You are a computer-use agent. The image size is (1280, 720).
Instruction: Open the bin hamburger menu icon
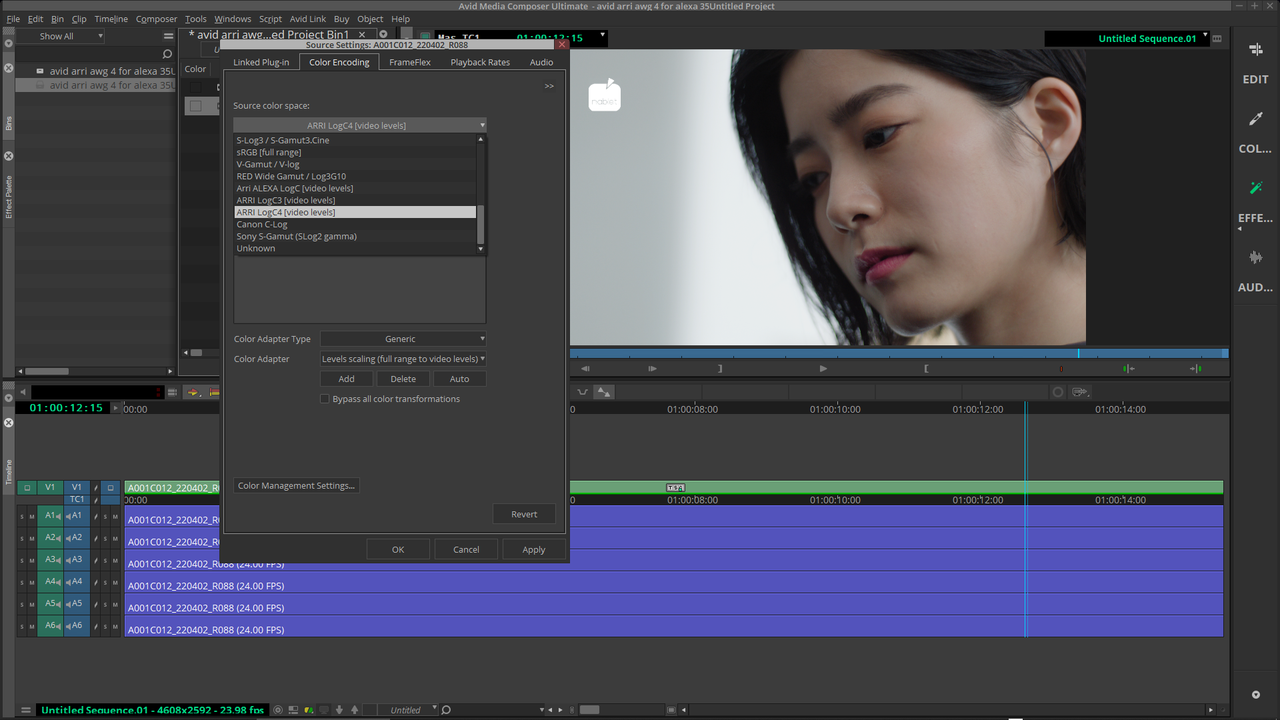click(x=168, y=36)
